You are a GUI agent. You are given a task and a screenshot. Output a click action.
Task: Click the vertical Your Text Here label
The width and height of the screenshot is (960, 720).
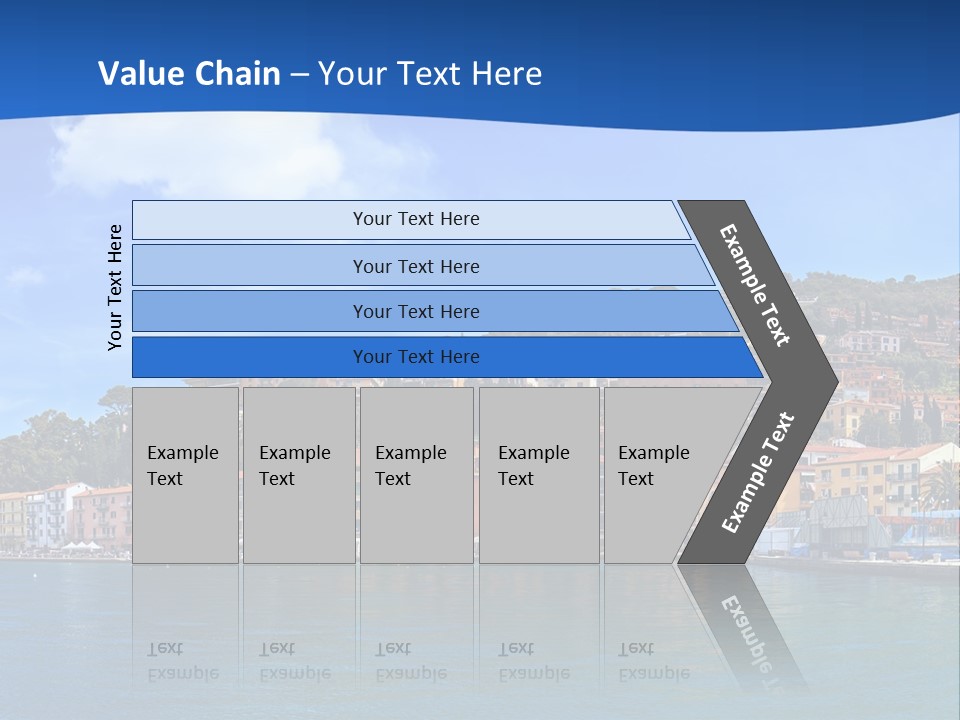pos(114,287)
